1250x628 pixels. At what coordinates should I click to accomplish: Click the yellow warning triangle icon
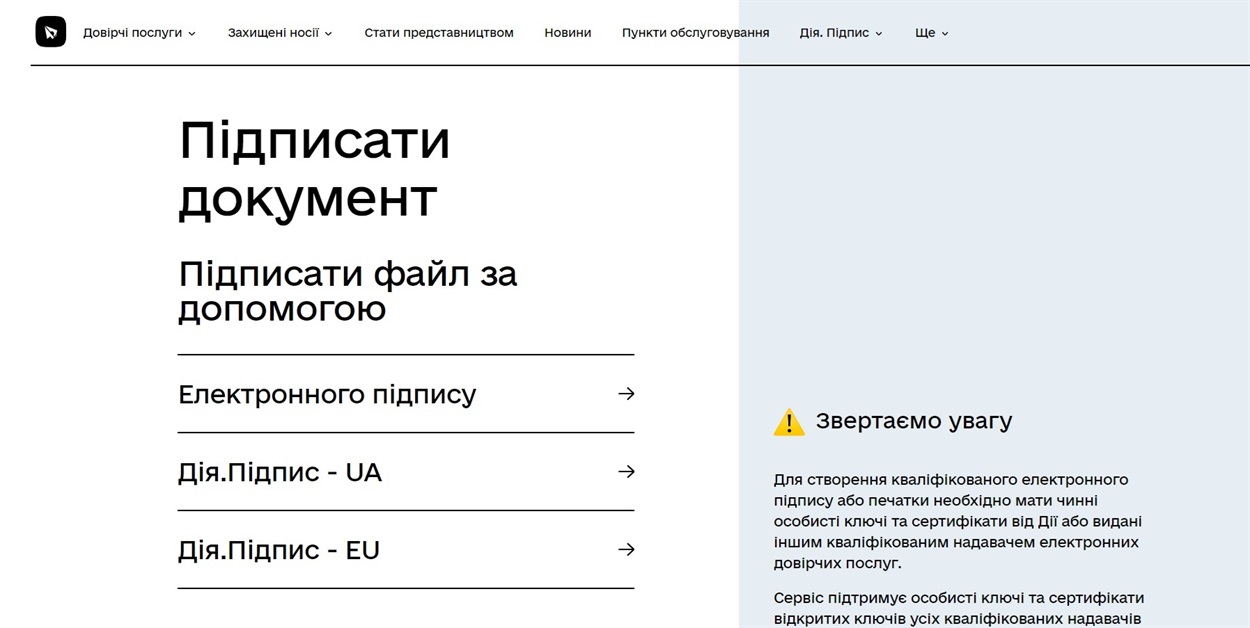(789, 422)
